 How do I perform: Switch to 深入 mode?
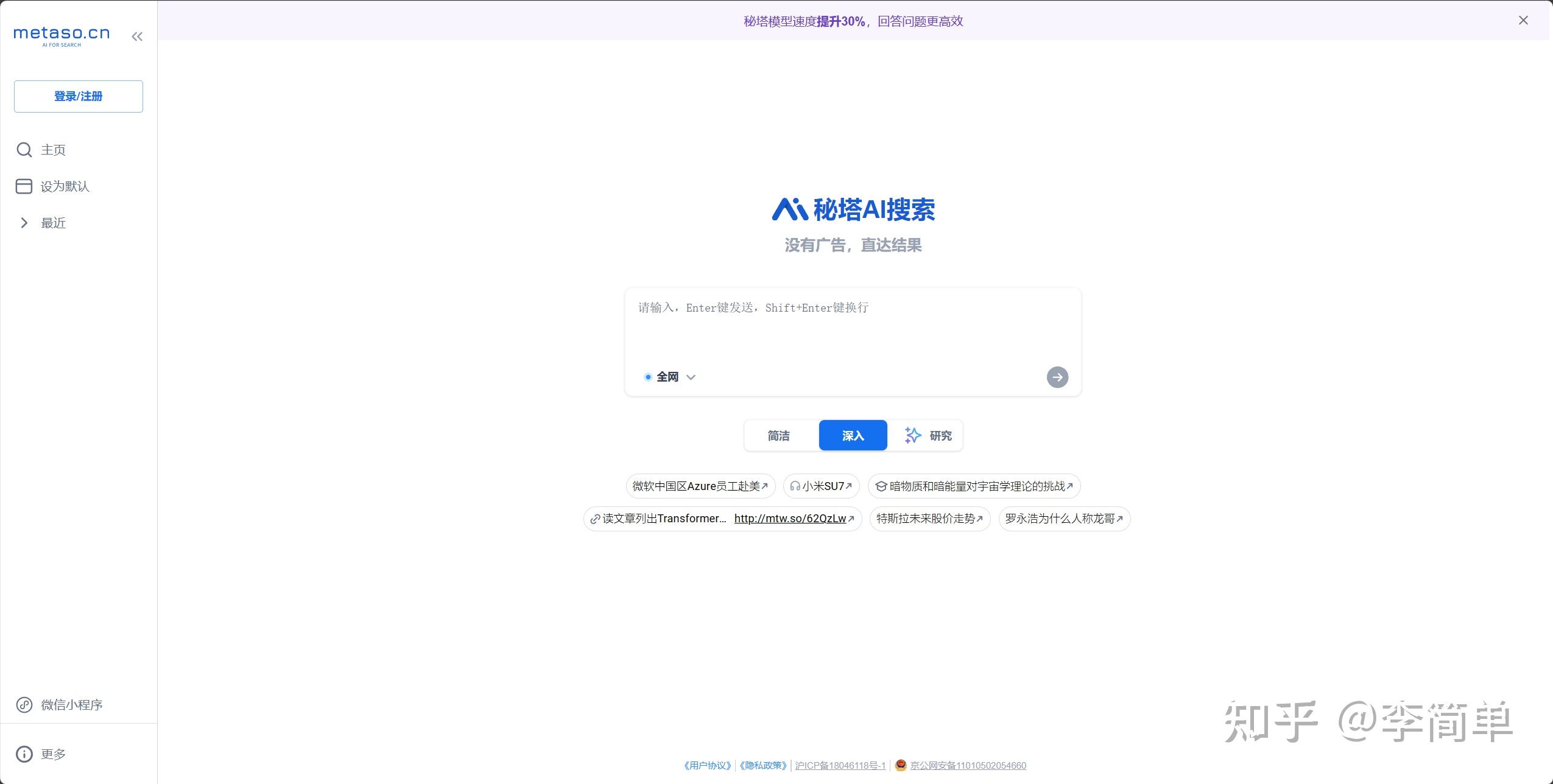pos(853,436)
